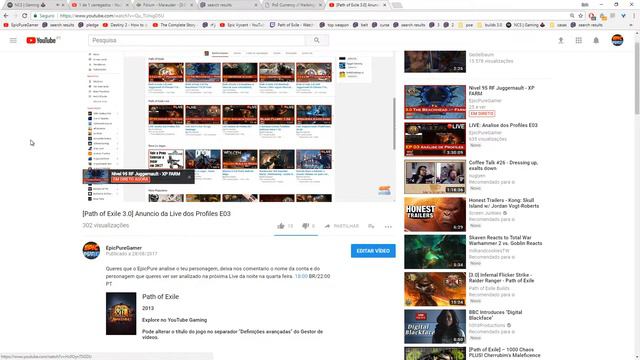Open BBC Introduces Digital Blackface video

tap(435, 327)
